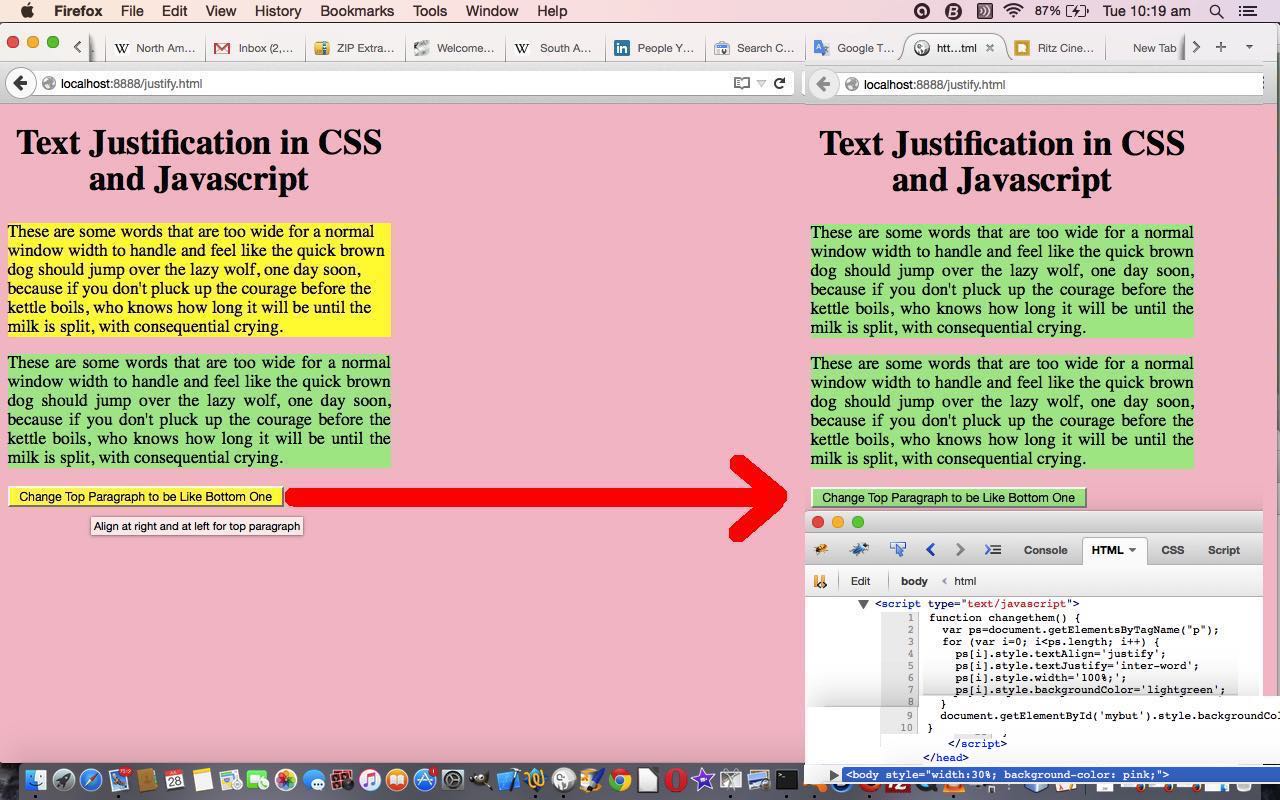Switch to the Welcome... tab
Screen dimensions: 1280x800
click(456, 47)
